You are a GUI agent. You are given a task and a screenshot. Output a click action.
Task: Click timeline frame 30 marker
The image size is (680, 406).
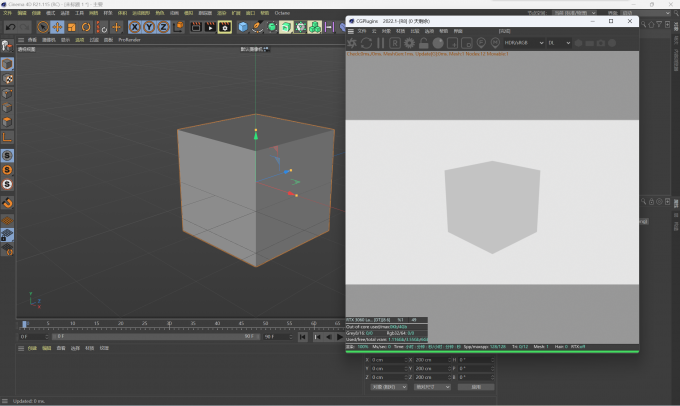pyautogui.click(x=169, y=324)
